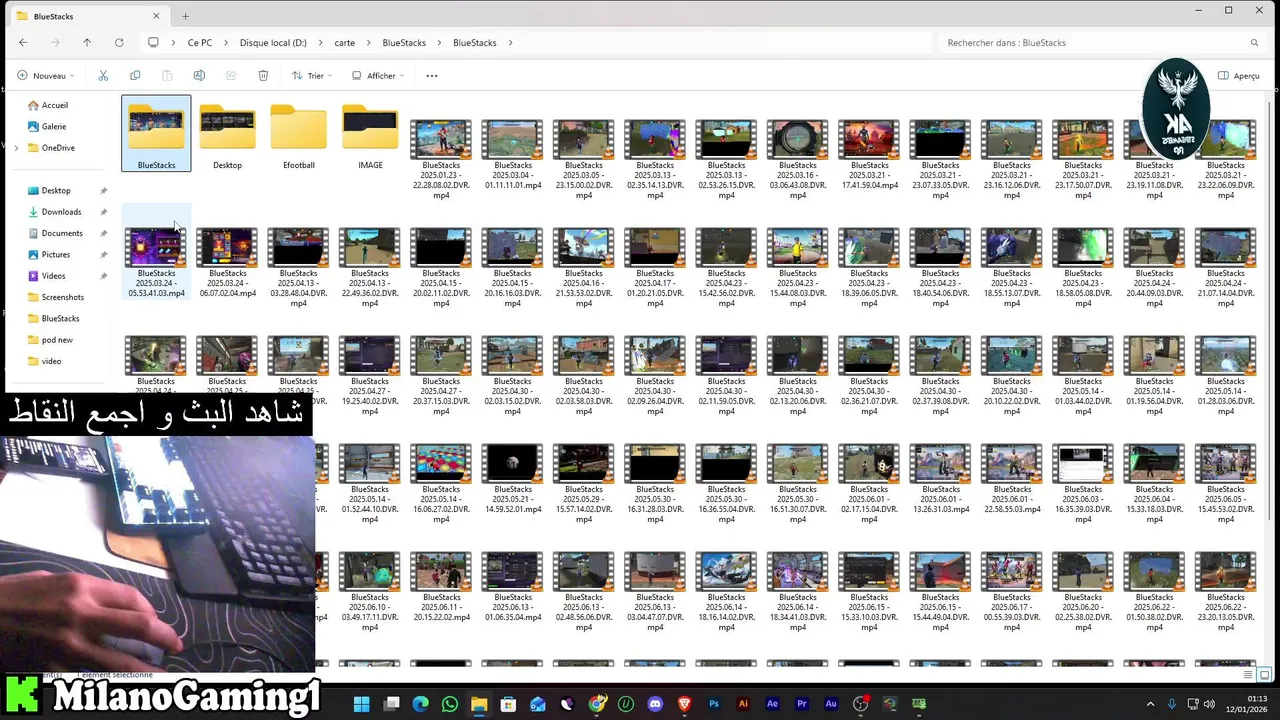Click the Cut scissors icon in toolbar

coord(103,76)
